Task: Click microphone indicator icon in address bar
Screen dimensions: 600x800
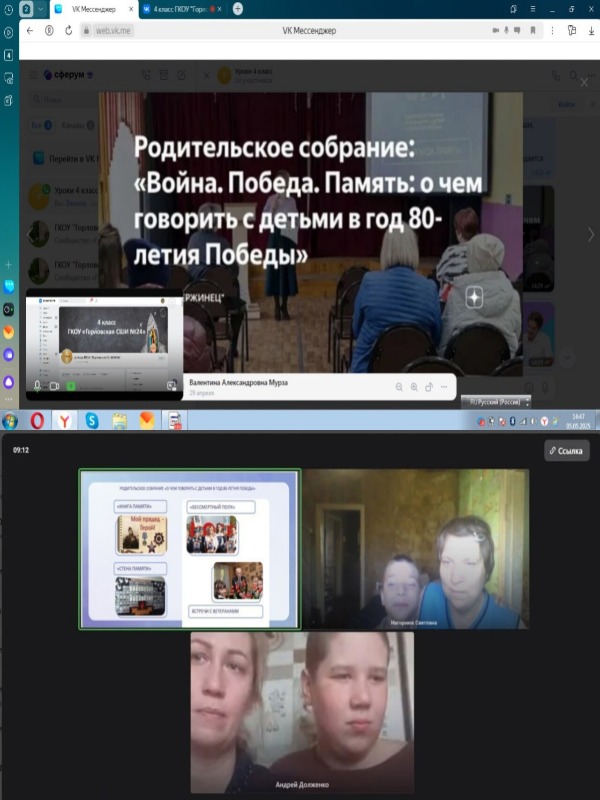Action: (506, 31)
